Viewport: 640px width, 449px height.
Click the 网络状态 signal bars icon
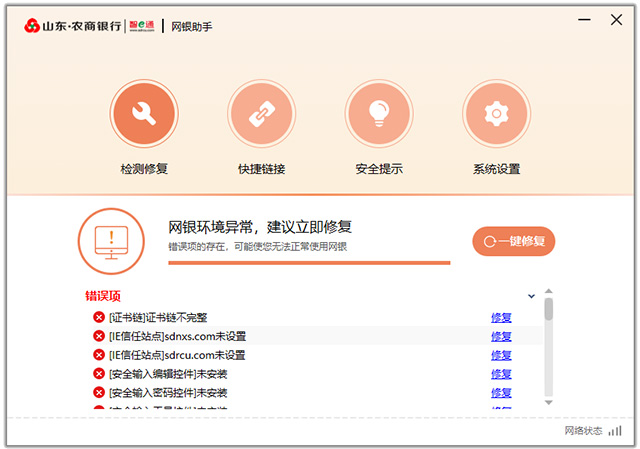point(614,431)
